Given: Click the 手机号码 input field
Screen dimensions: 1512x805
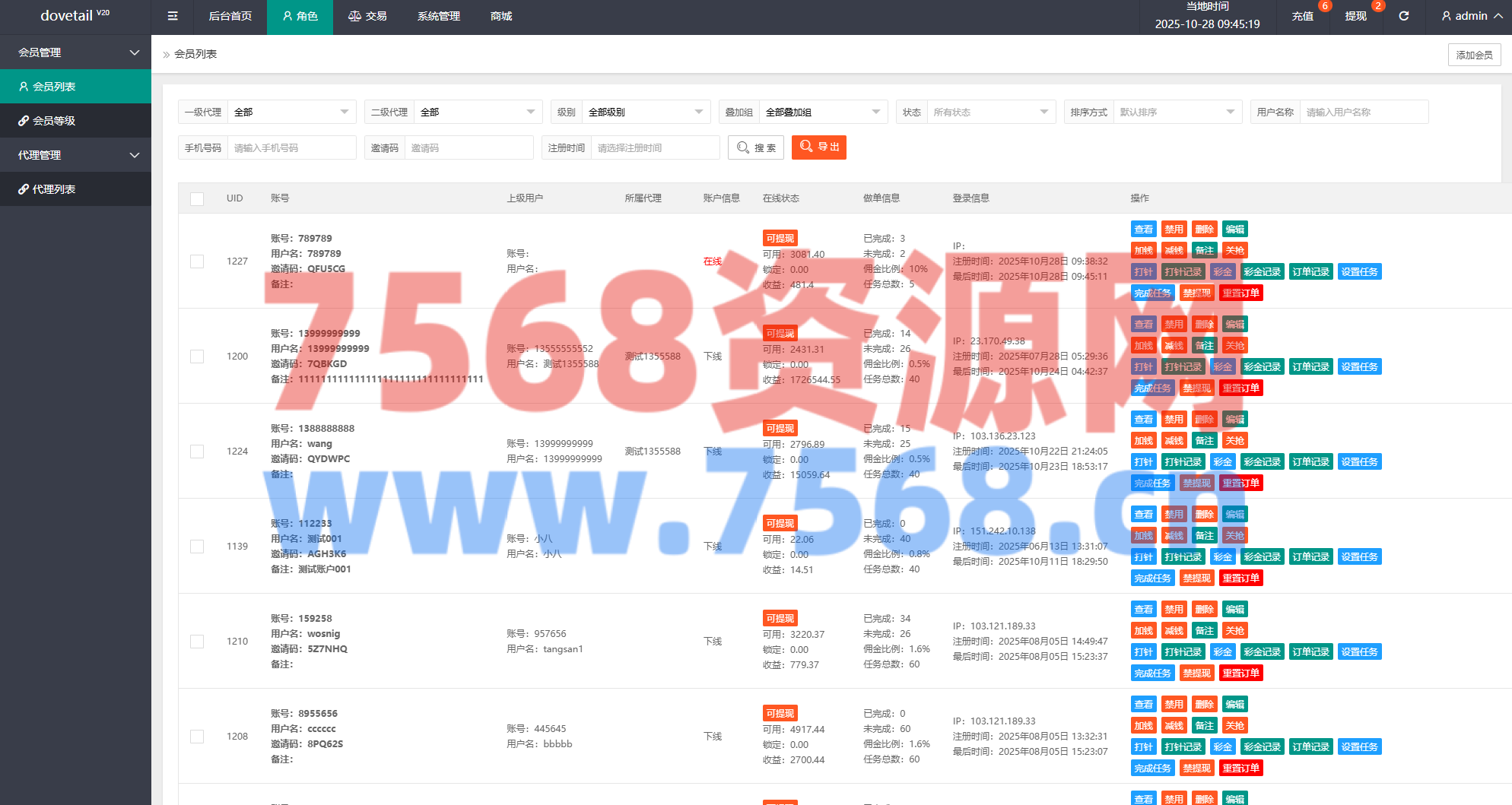Looking at the screenshot, I should coord(291,148).
